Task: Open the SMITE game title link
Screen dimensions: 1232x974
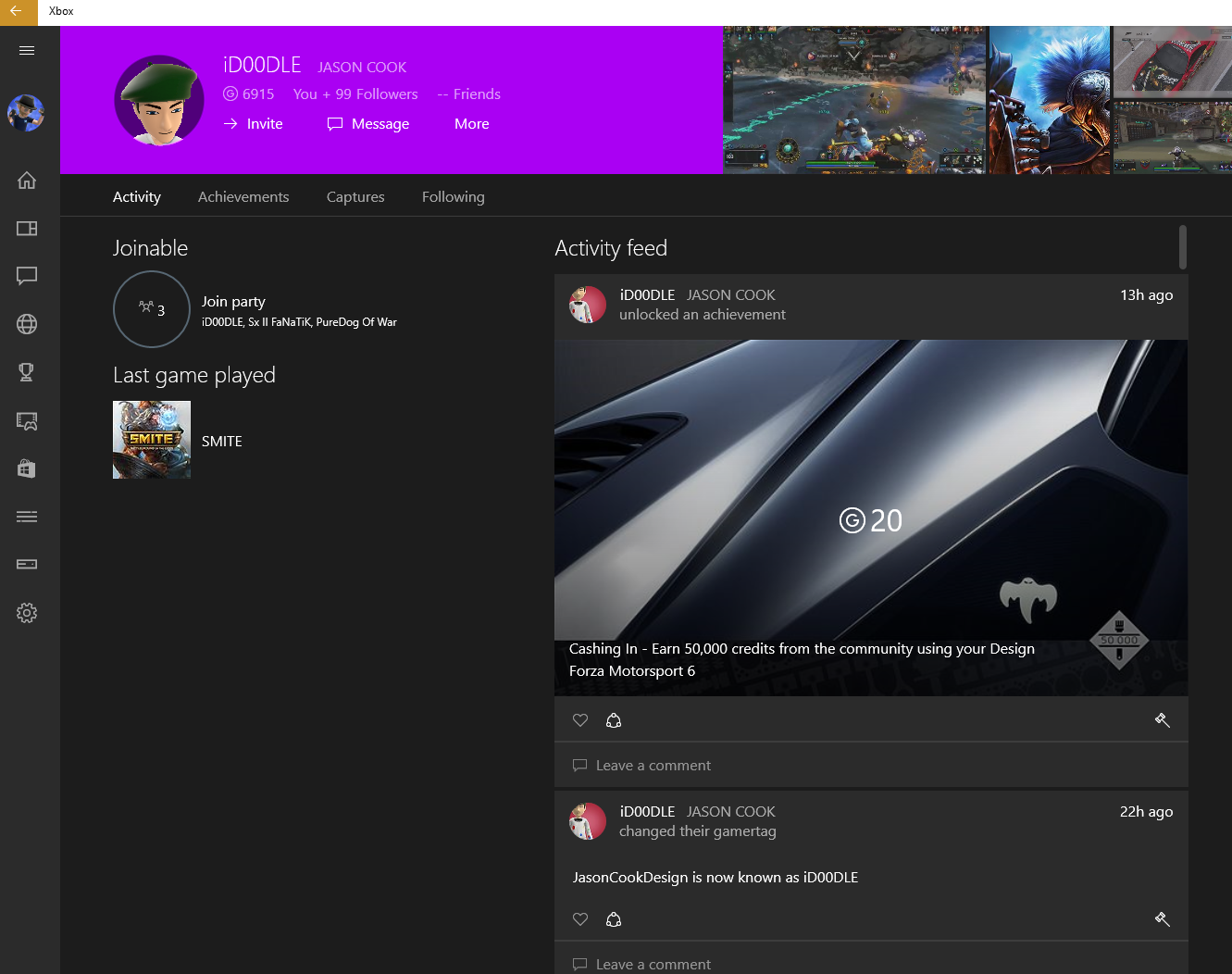Action: tap(222, 442)
